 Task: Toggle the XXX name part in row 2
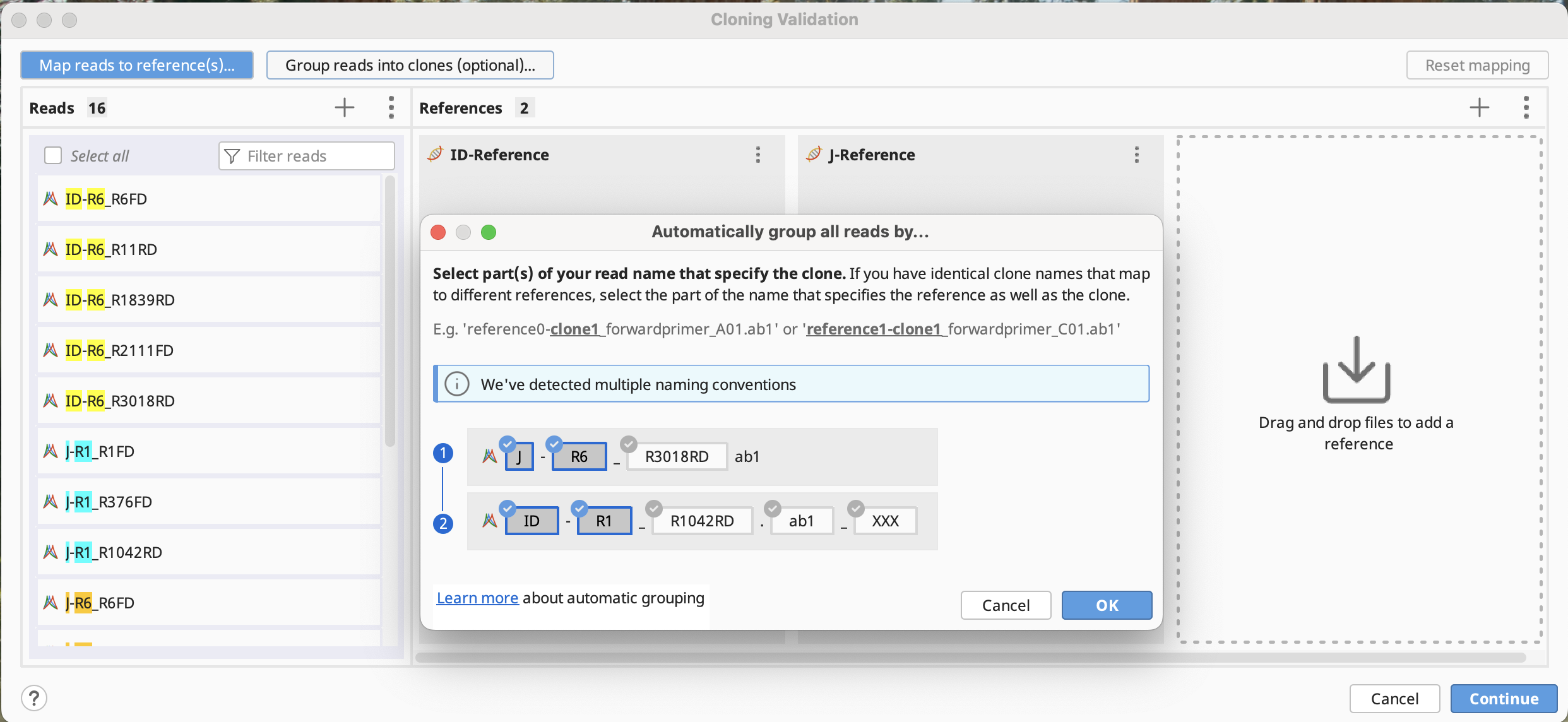(885, 521)
